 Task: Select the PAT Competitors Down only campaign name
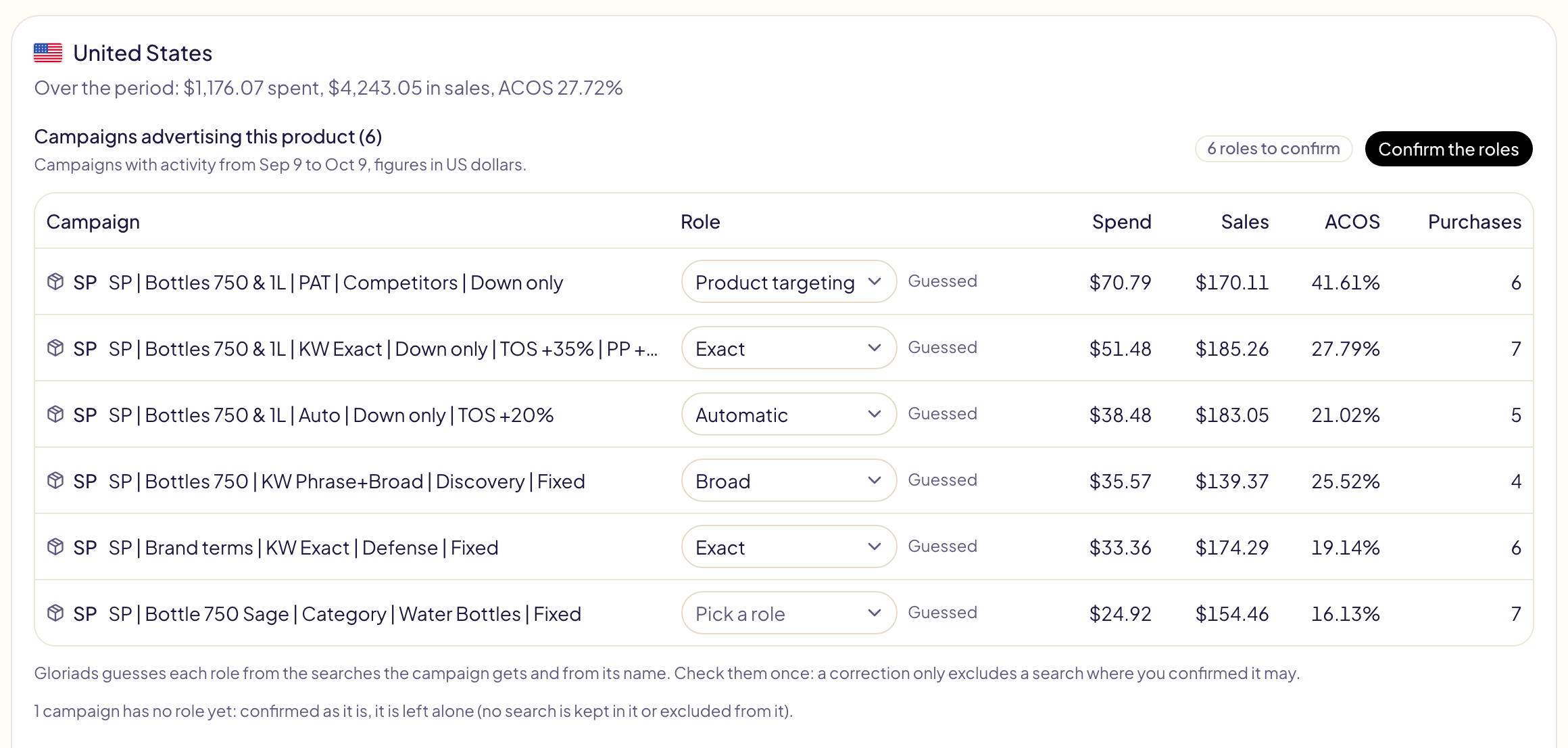[x=336, y=283]
